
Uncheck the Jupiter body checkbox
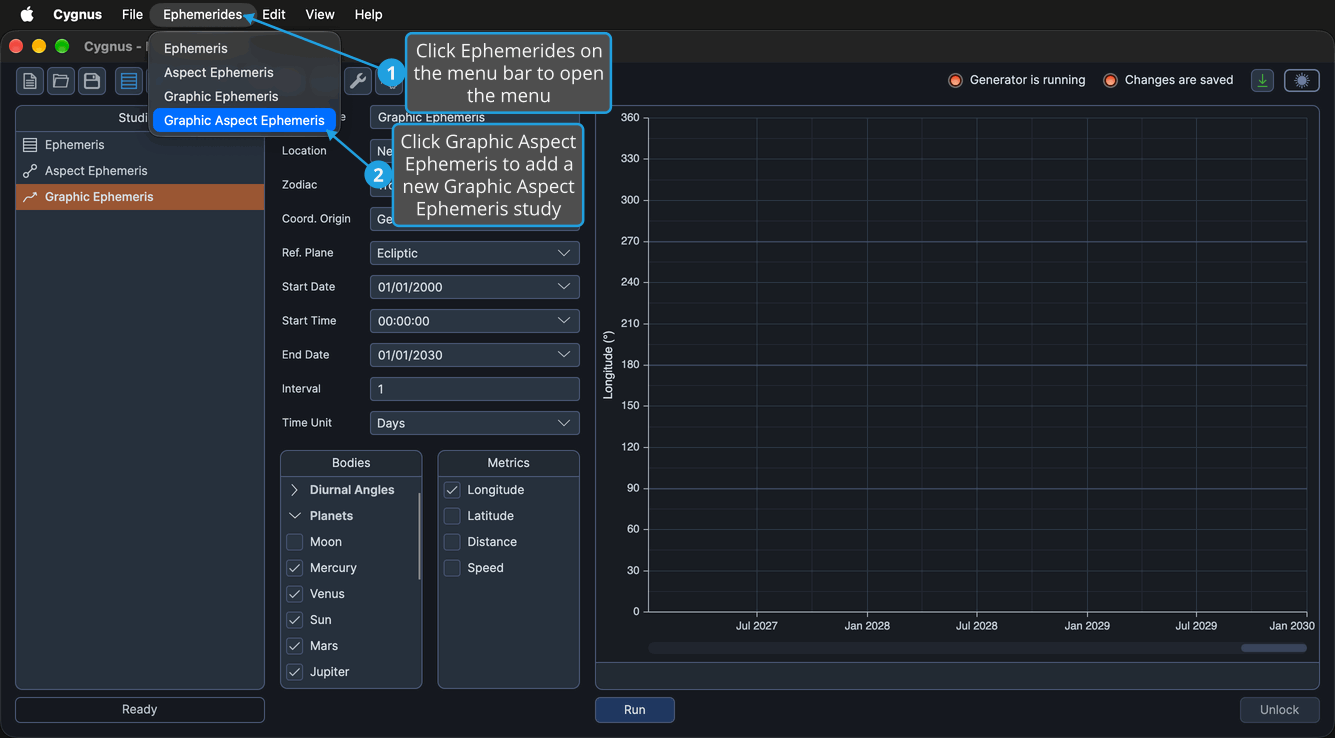295,672
